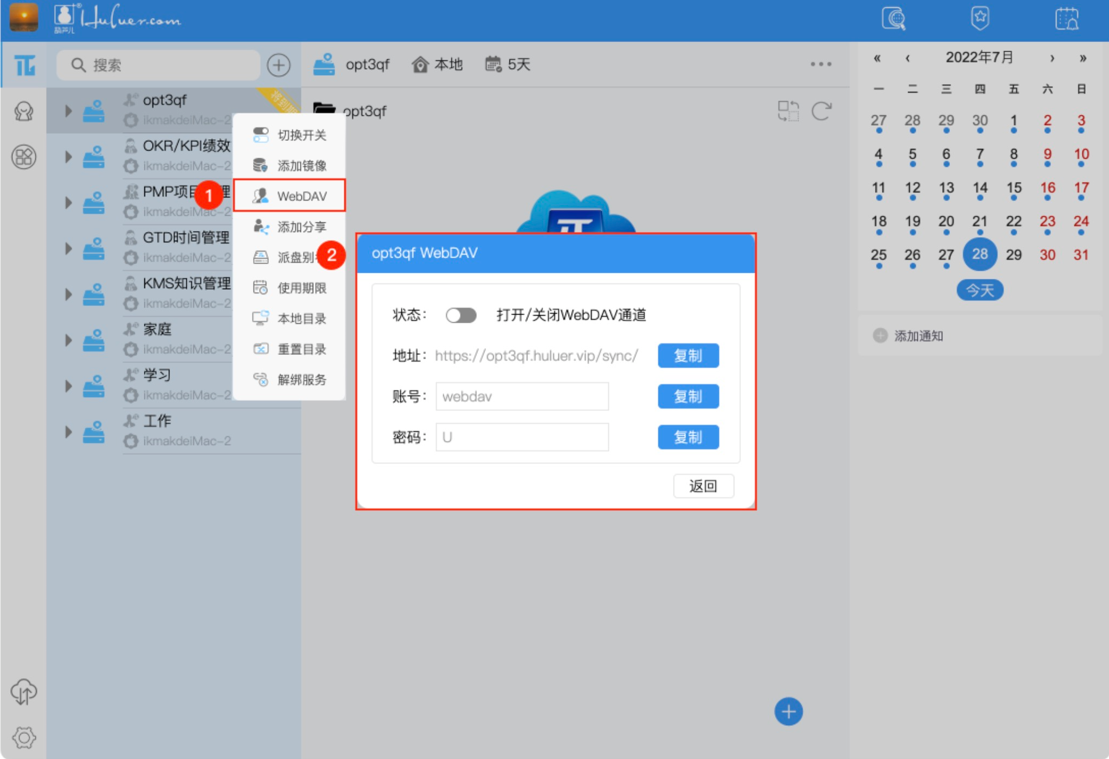
Task: Jump to today with the 今天 button
Action: tap(979, 290)
